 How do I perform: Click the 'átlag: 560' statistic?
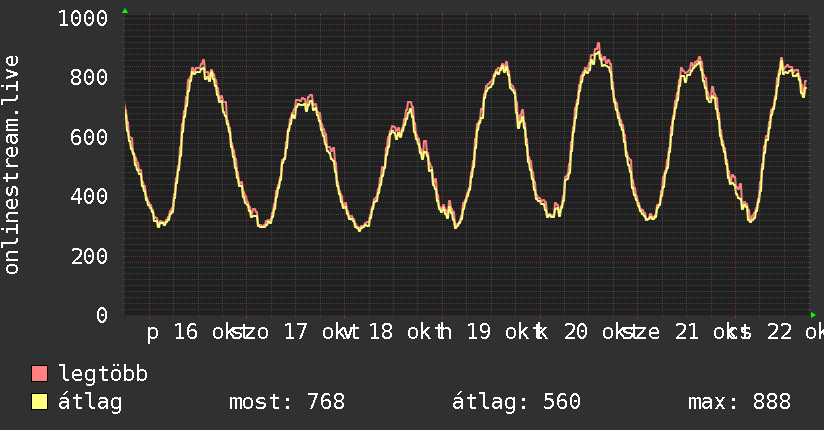(x=516, y=402)
